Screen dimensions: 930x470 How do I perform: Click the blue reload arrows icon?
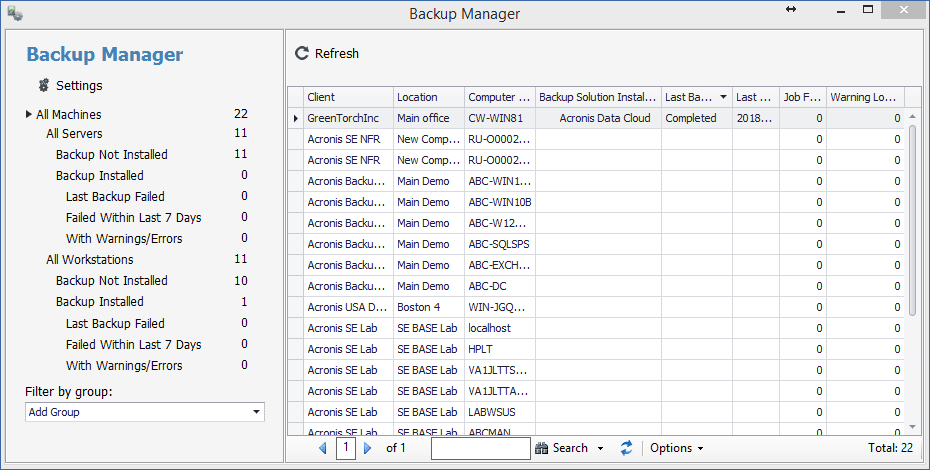coord(627,449)
